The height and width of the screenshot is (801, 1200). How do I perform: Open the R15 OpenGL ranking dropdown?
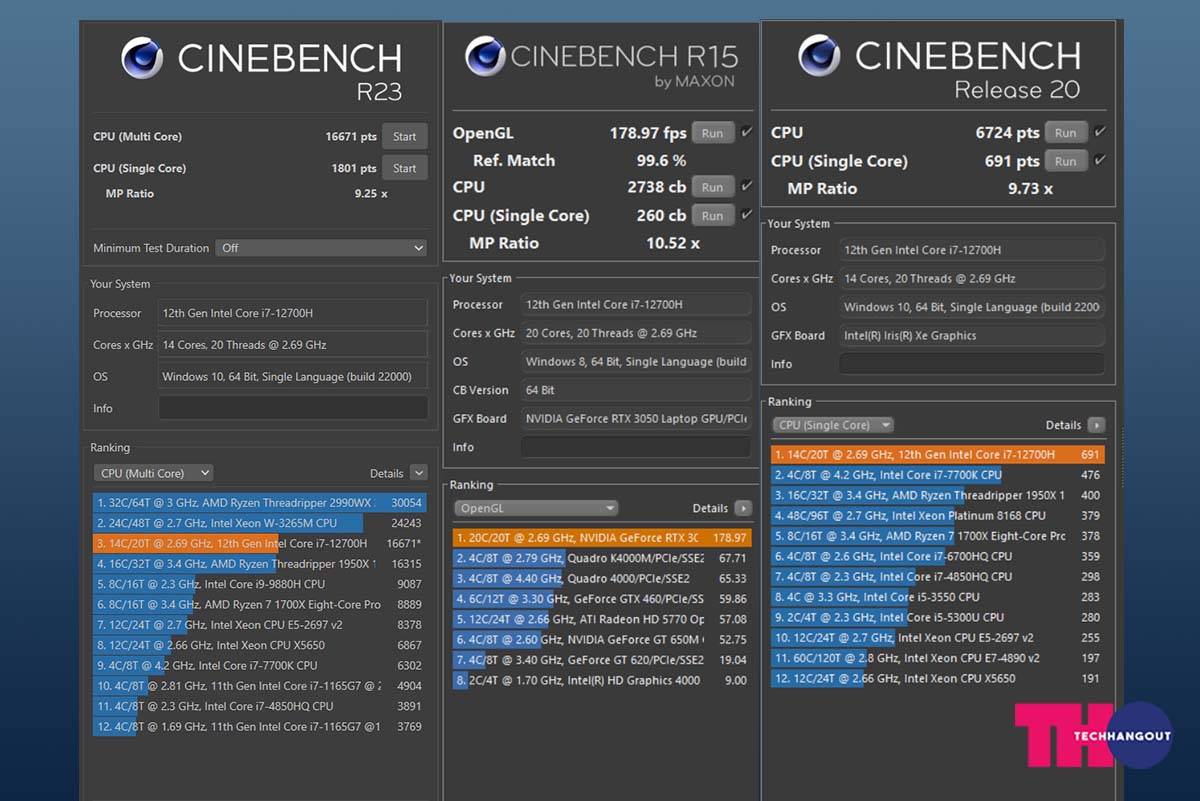pos(536,508)
